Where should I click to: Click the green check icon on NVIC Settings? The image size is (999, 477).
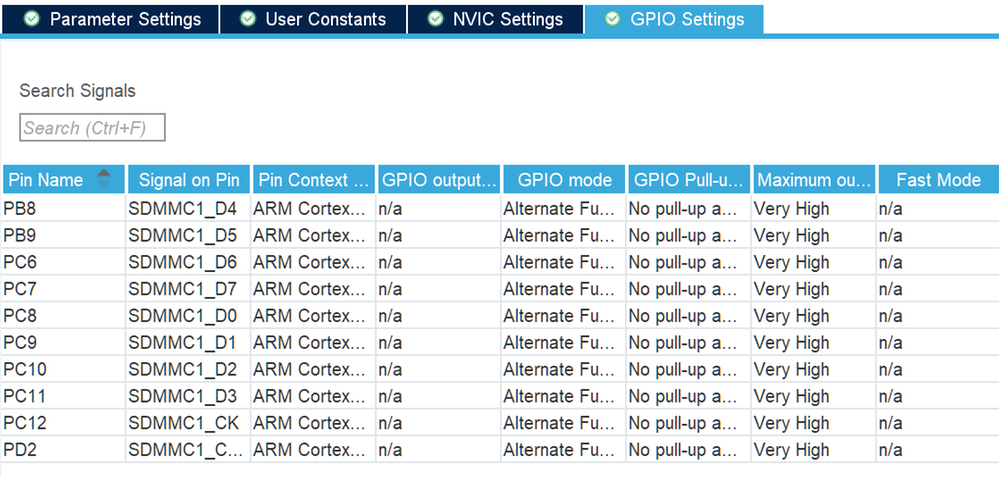435,20
